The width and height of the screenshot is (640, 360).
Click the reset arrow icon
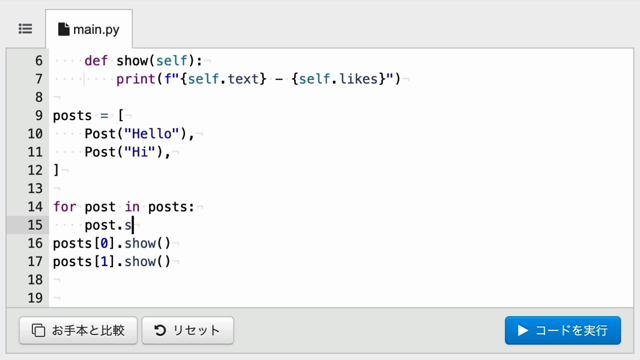pyautogui.click(x=160, y=330)
